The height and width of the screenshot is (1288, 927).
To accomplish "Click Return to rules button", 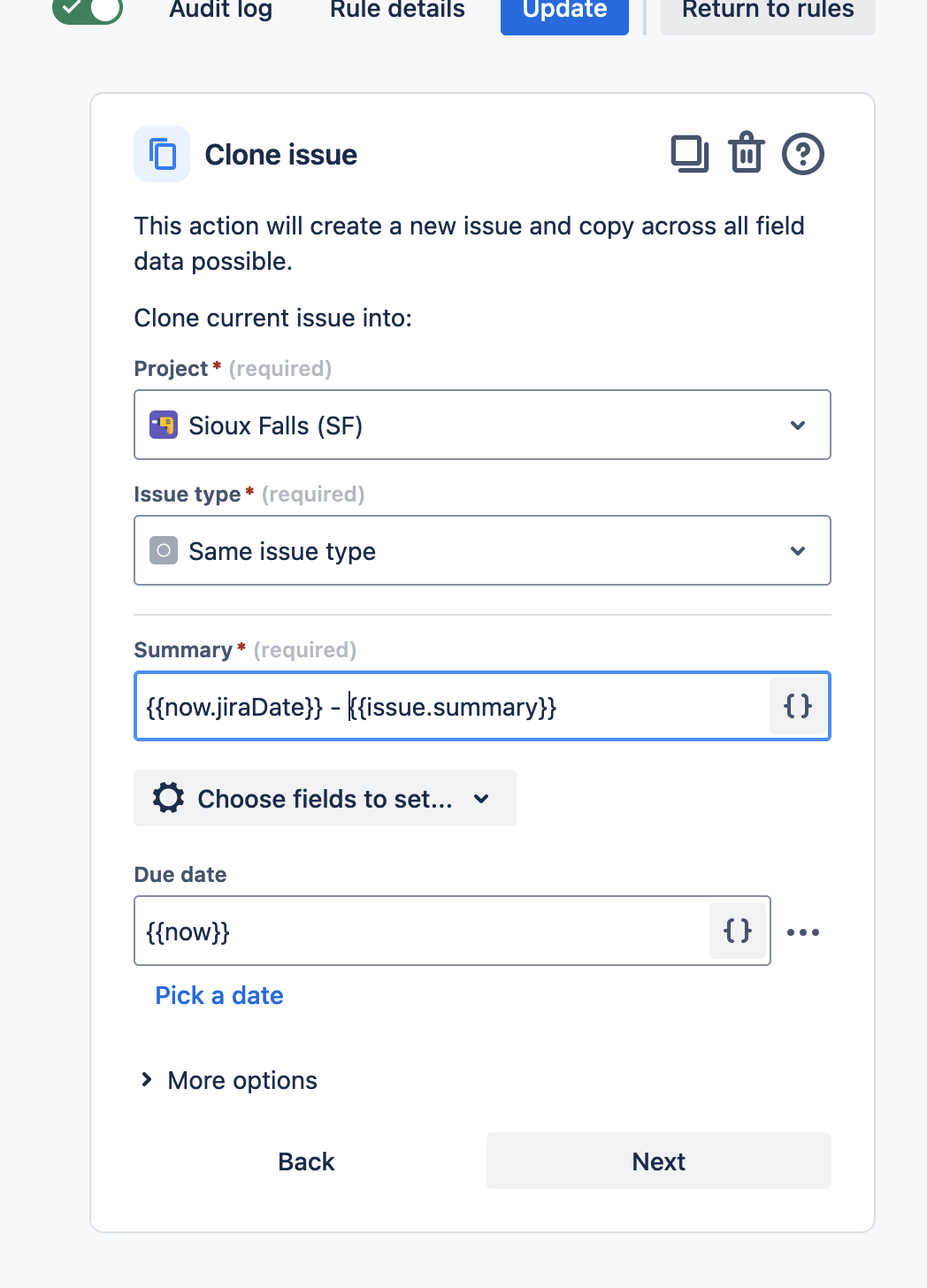I will 768,10.
